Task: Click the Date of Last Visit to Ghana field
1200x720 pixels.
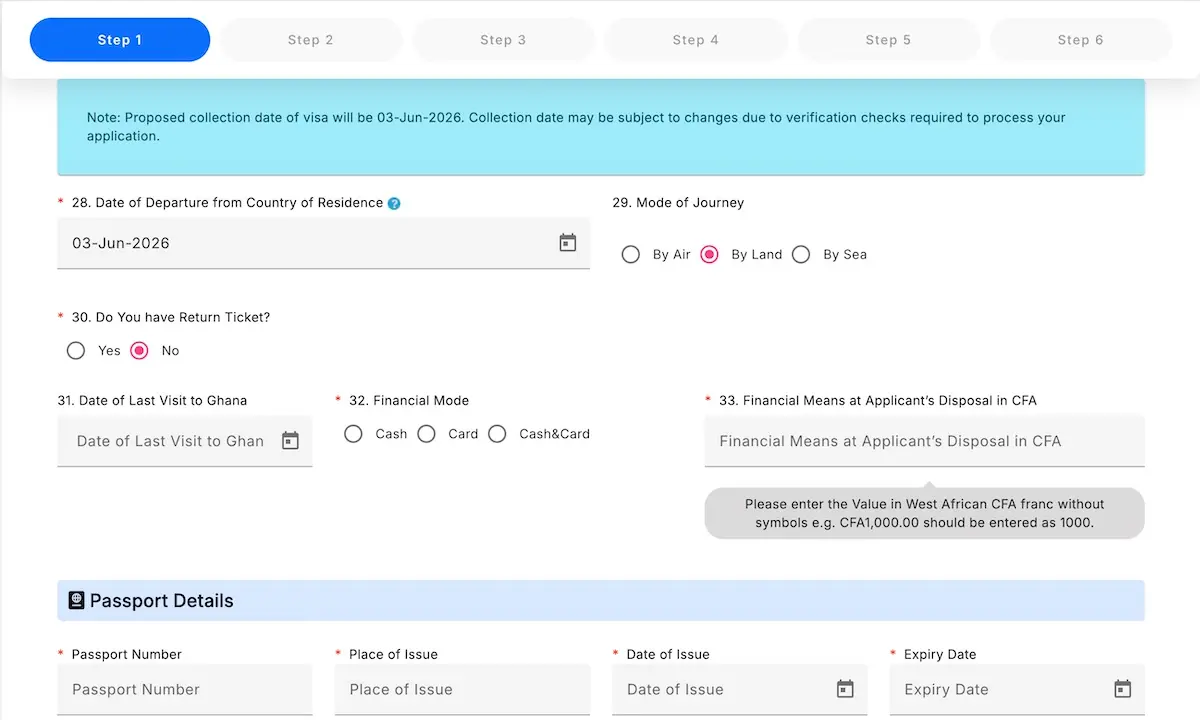Action: point(185,441)
